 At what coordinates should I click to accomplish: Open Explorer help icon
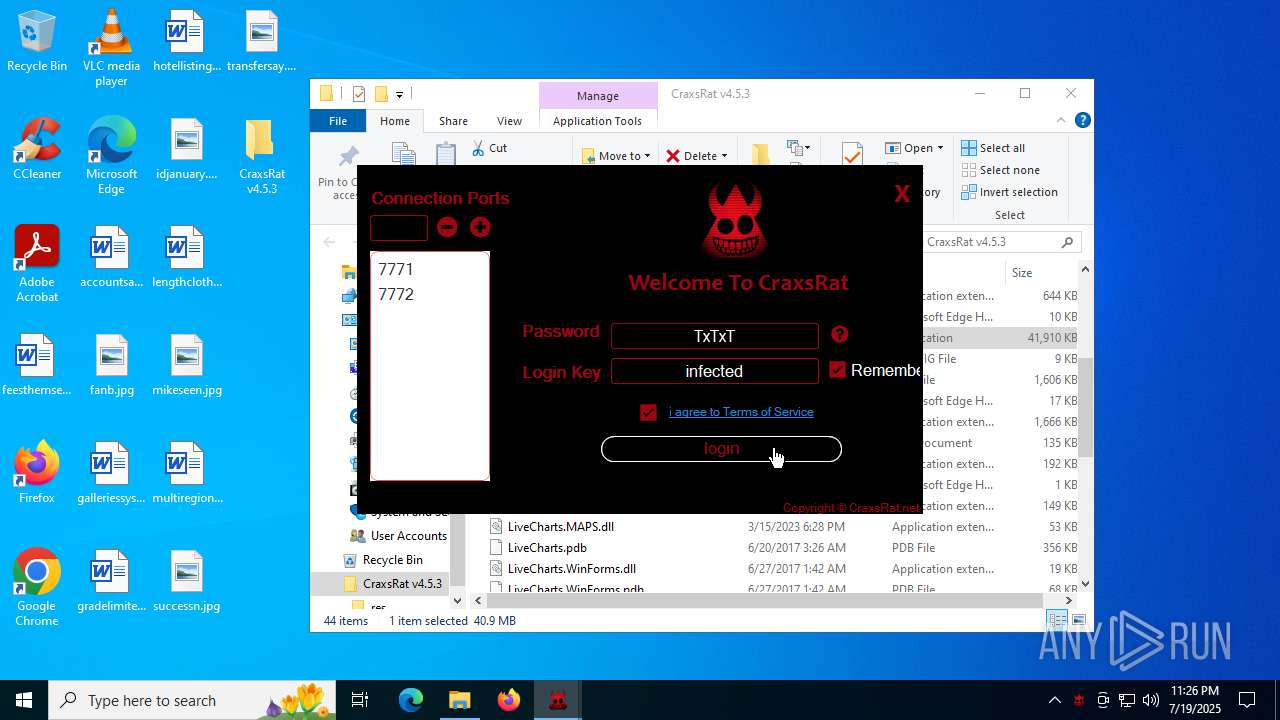click(1082, 120)
